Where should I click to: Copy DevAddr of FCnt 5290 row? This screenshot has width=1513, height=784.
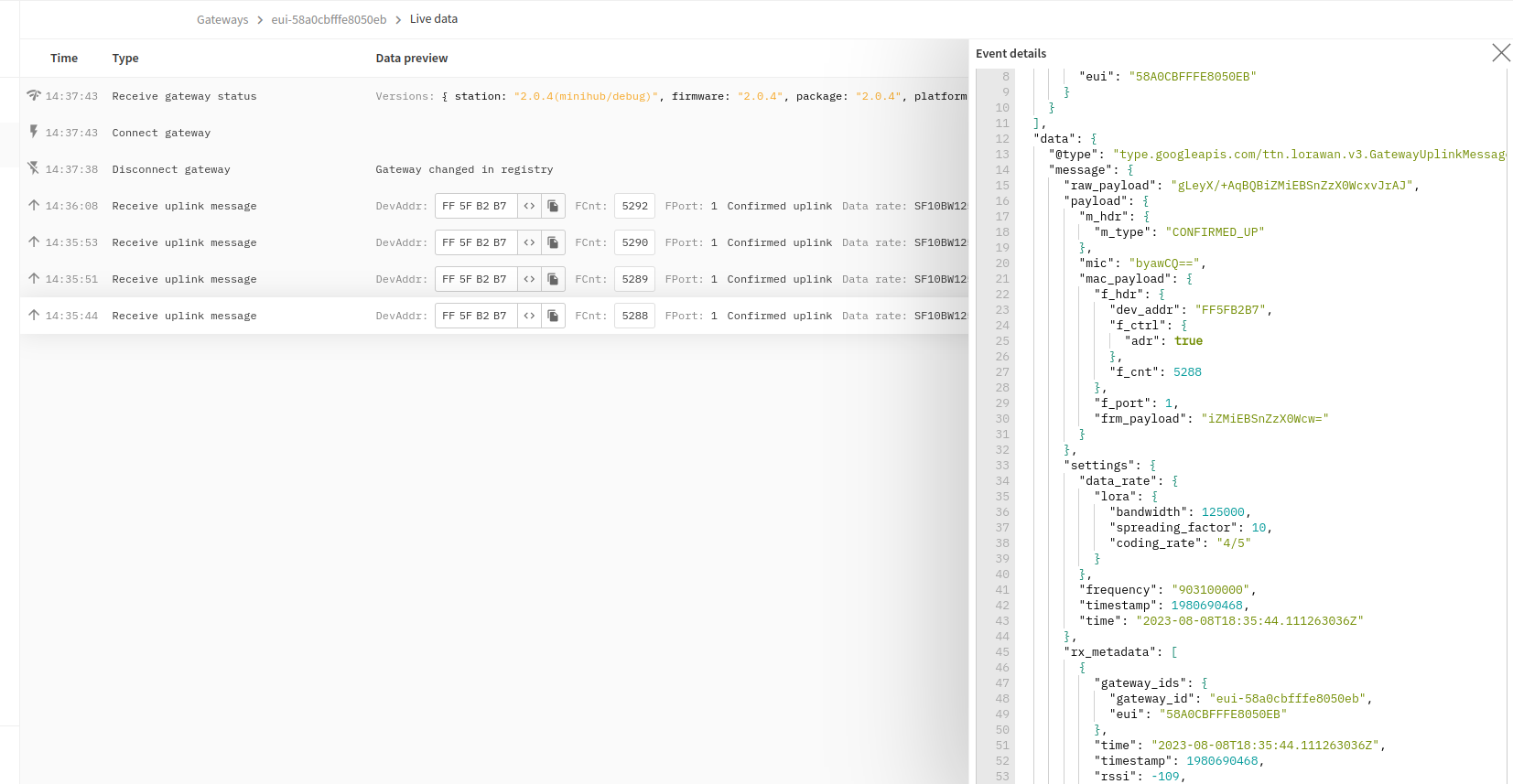(553, 242)
